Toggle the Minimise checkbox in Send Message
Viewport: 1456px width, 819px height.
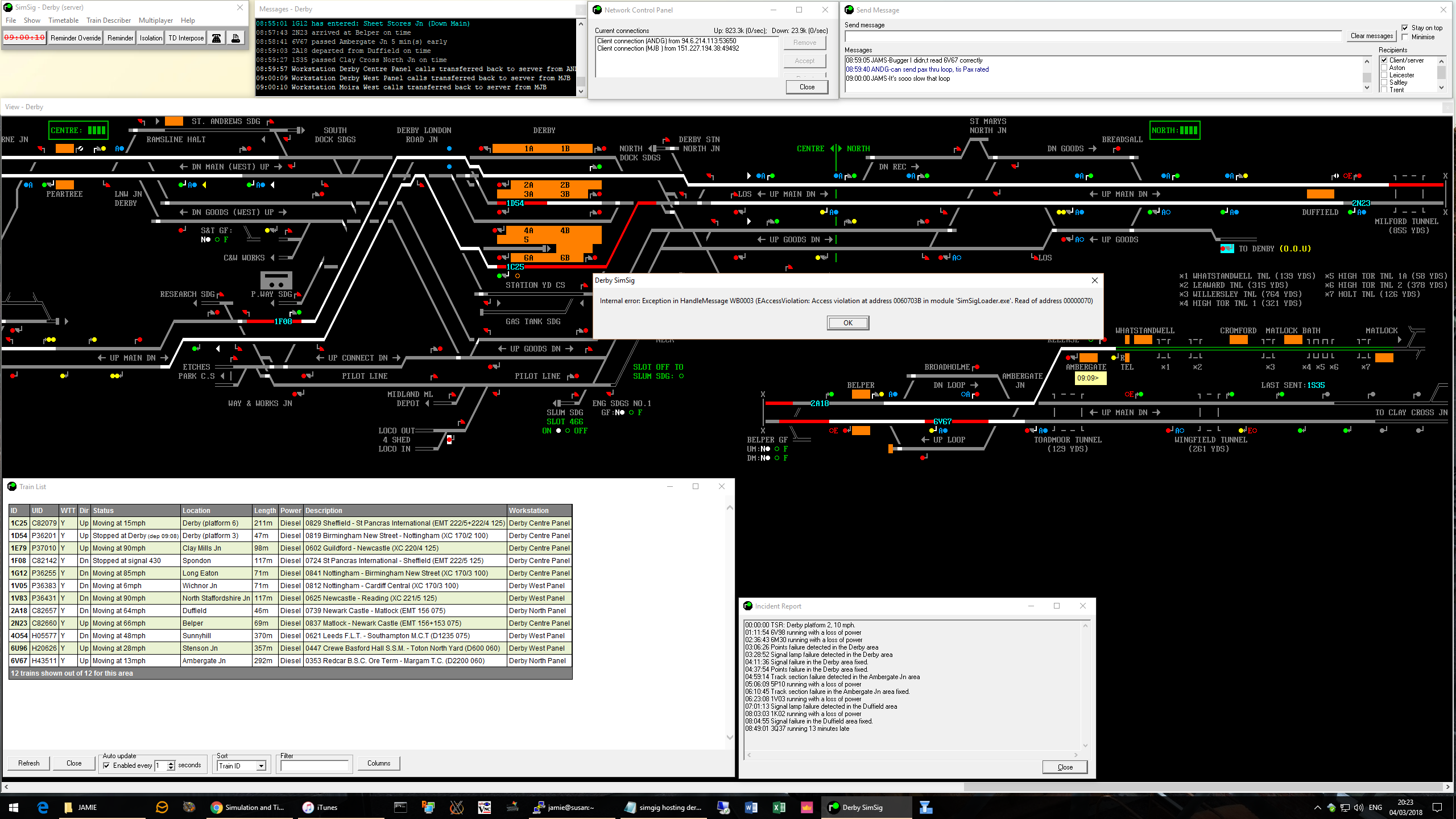[x=1405, y=37]
